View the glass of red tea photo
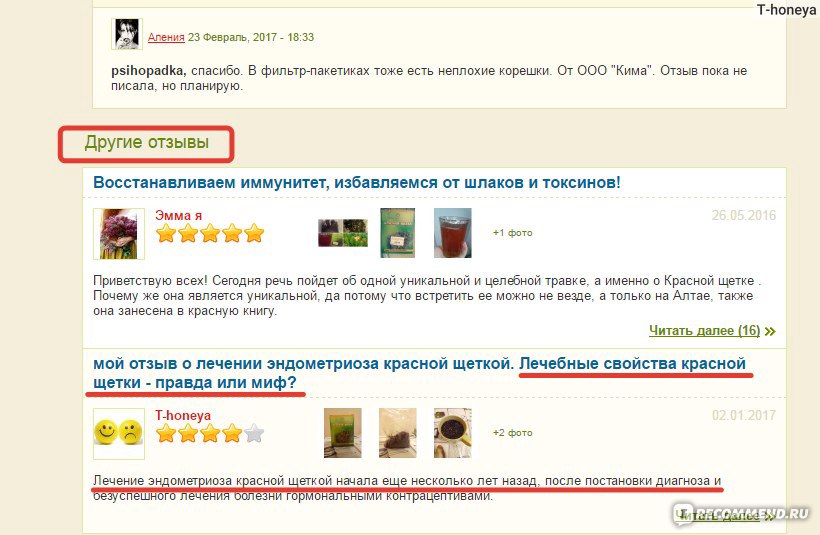 pos(452,233)
